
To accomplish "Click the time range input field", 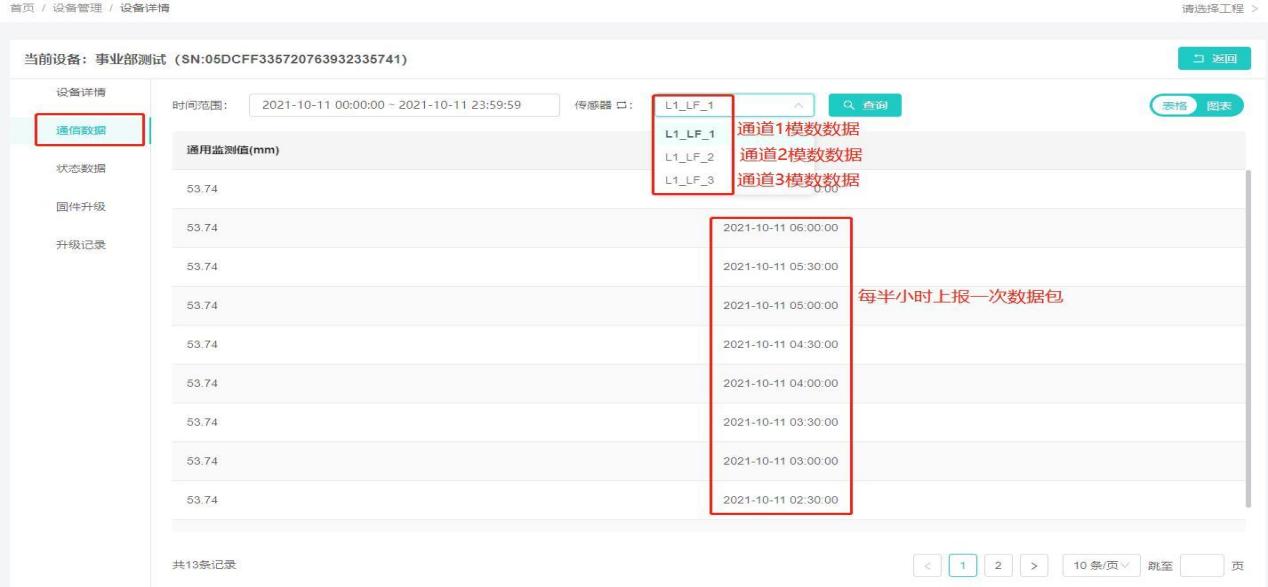I will coord(404,105).
